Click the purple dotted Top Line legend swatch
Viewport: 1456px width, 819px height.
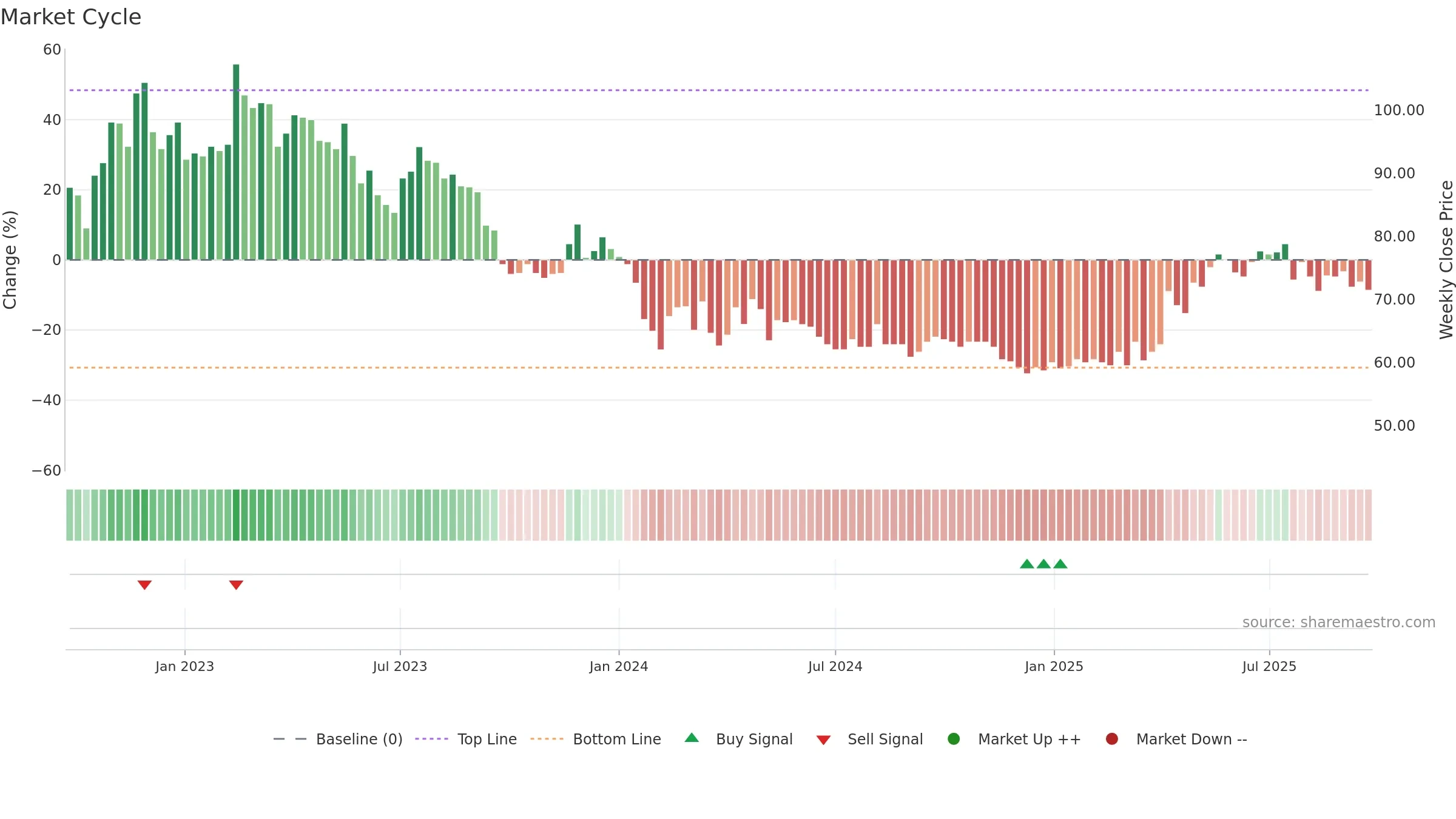click(x=431, y=739)
